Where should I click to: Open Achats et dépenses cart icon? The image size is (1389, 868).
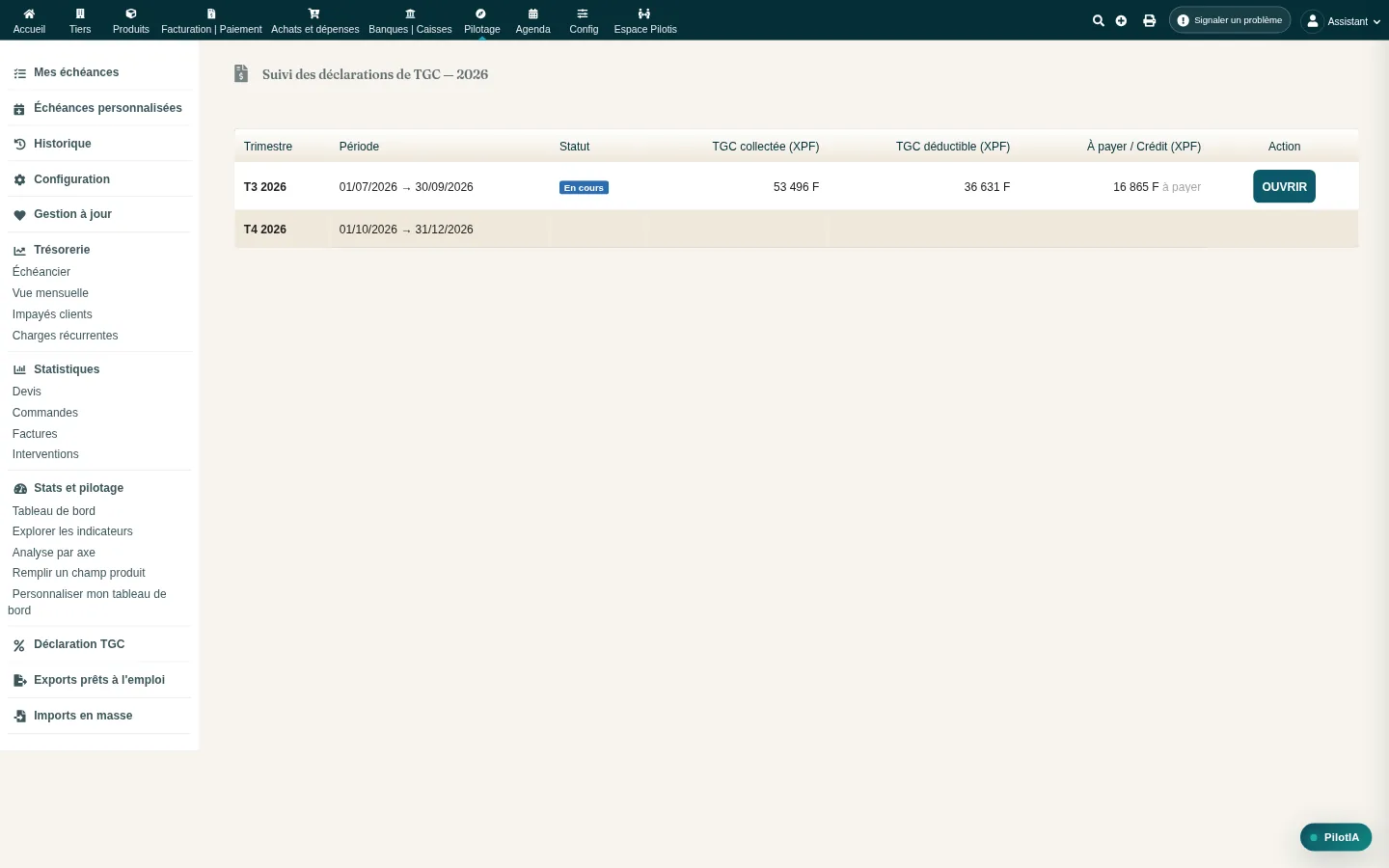click(314, 14)
